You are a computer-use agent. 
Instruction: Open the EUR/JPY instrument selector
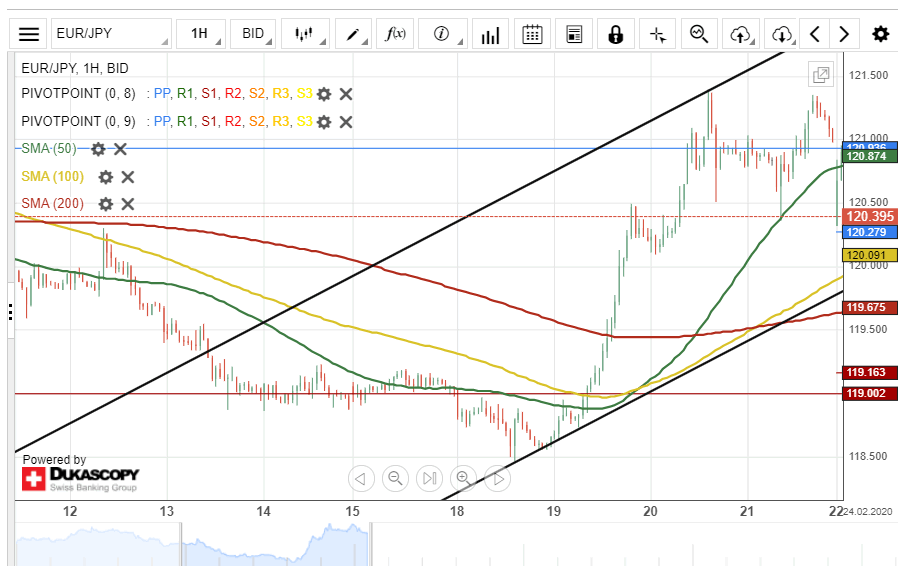(x=110, y=34)
